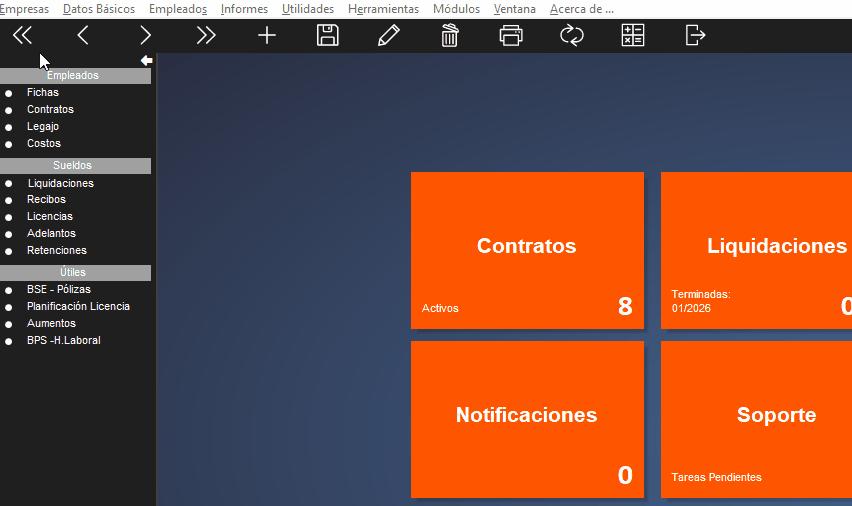Jump to last record with double-right arrow
Viewport: 852px width, 506px height.
click(206, 36)
